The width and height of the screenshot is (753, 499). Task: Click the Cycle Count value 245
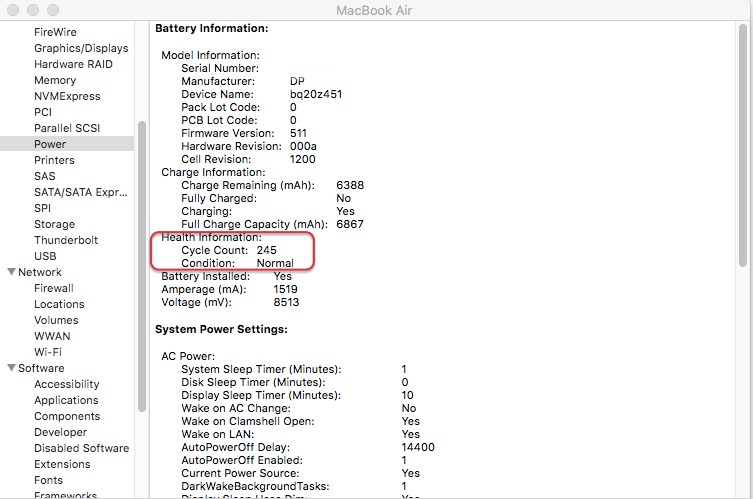click(267, 250)
